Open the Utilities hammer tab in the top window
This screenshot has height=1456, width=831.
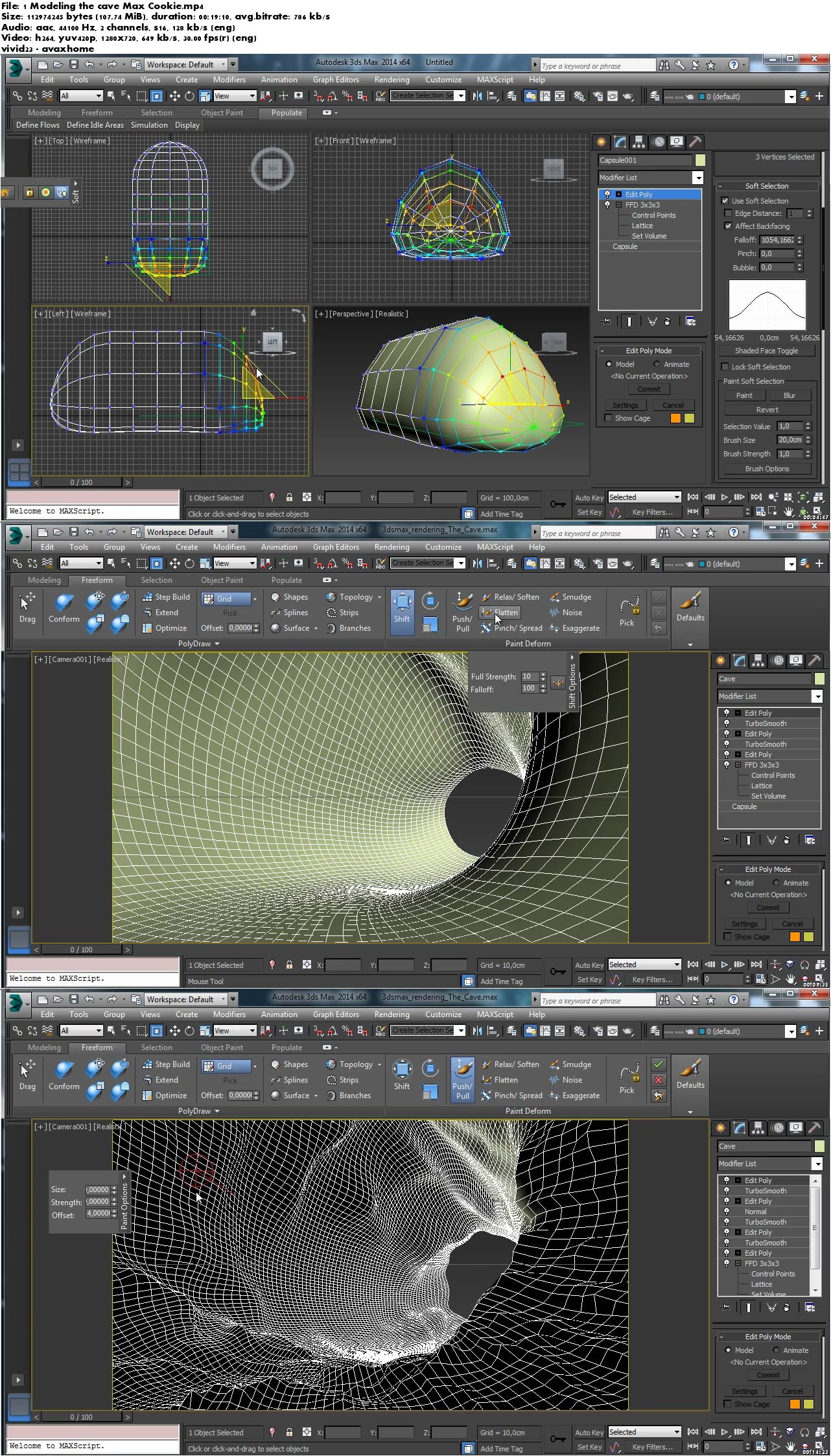(x=695, y=142)
